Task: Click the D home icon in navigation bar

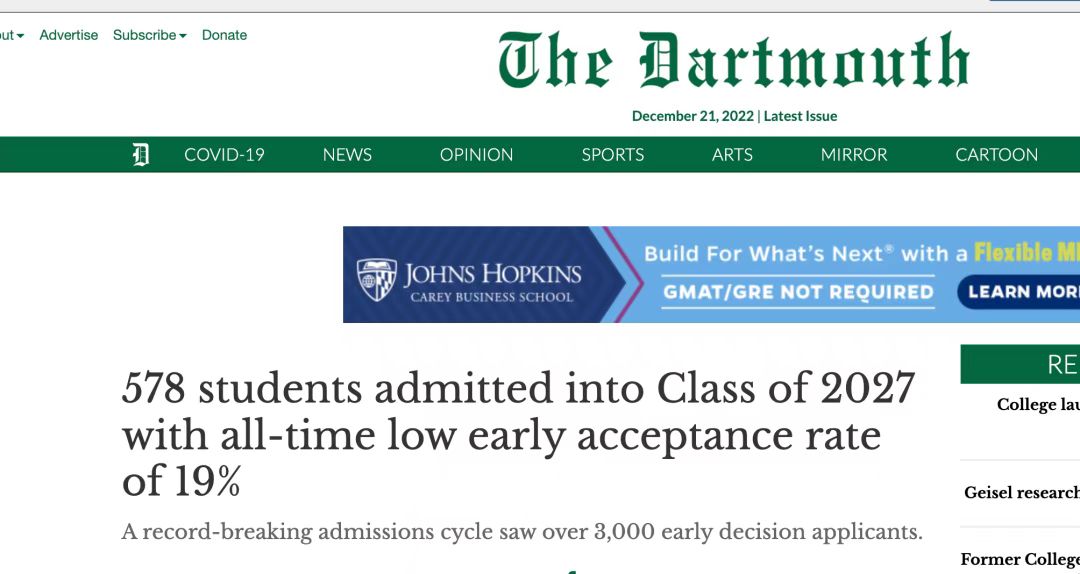Action: point(141,155)
